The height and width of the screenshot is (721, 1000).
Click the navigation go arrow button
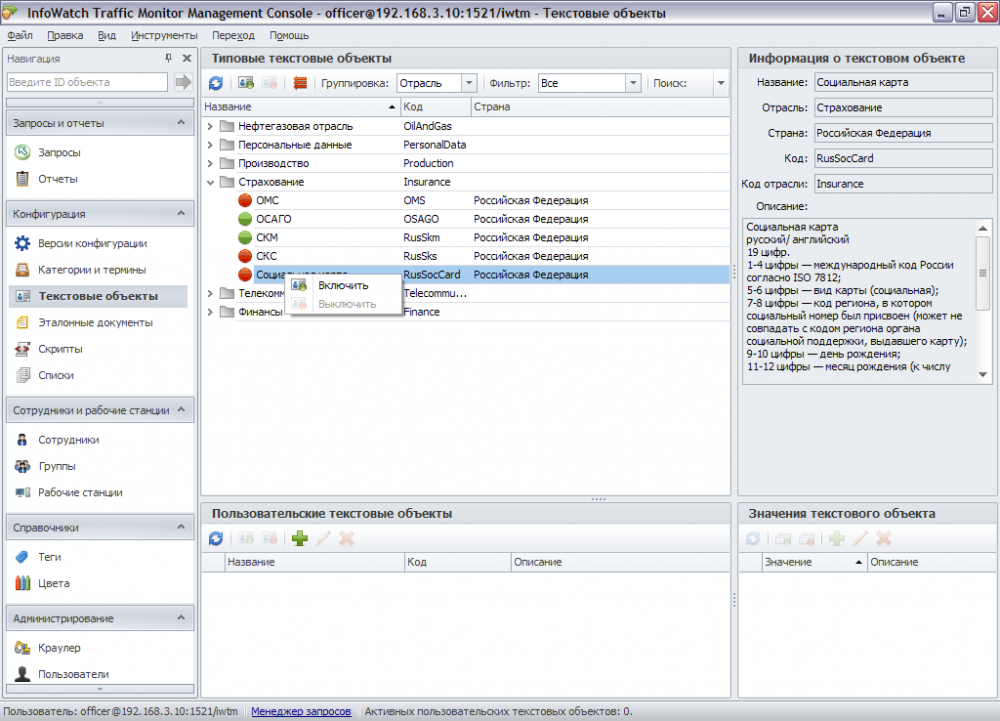(x=183, y=82)
